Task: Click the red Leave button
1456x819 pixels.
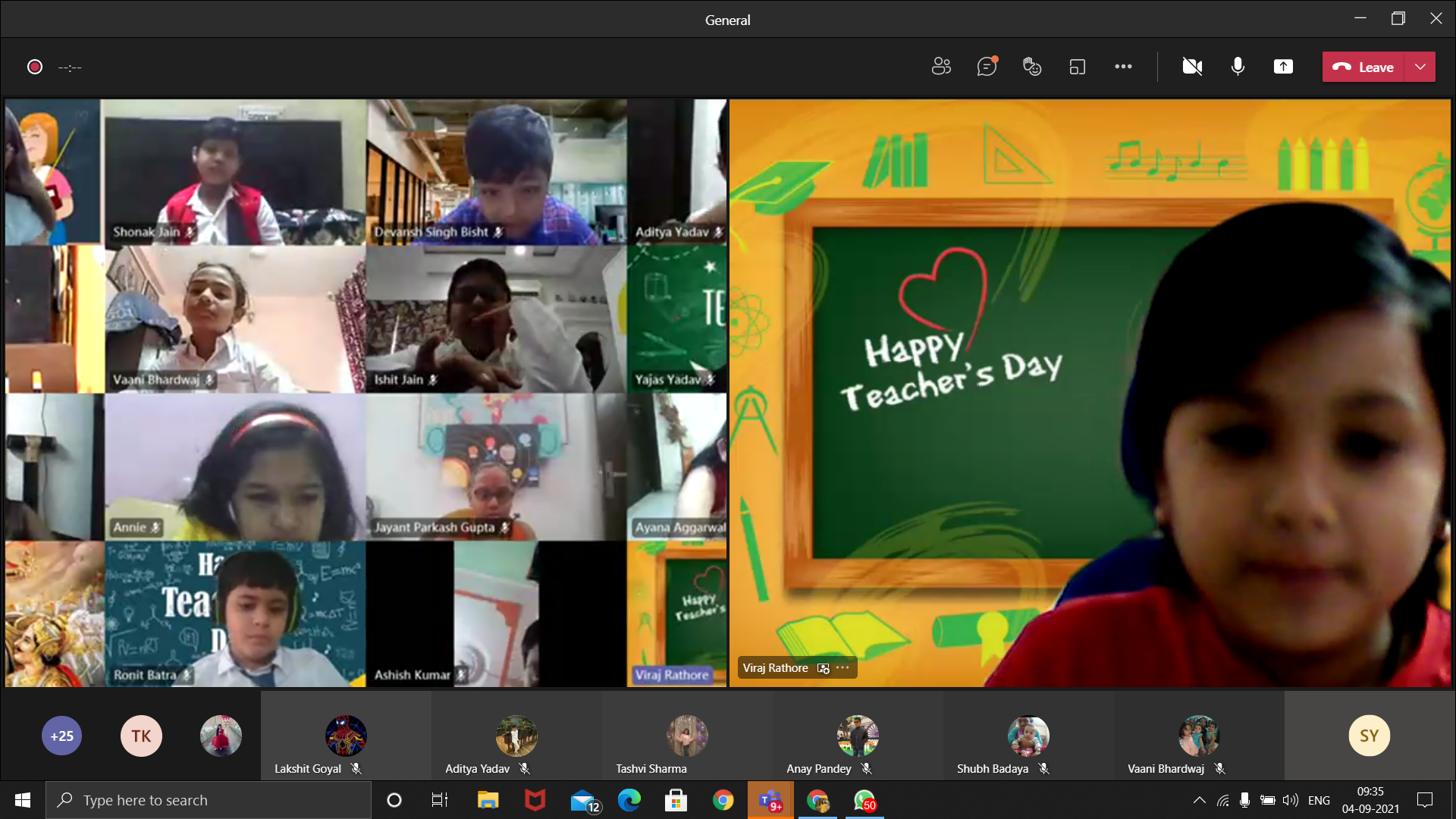Action: coord(1363,67)
